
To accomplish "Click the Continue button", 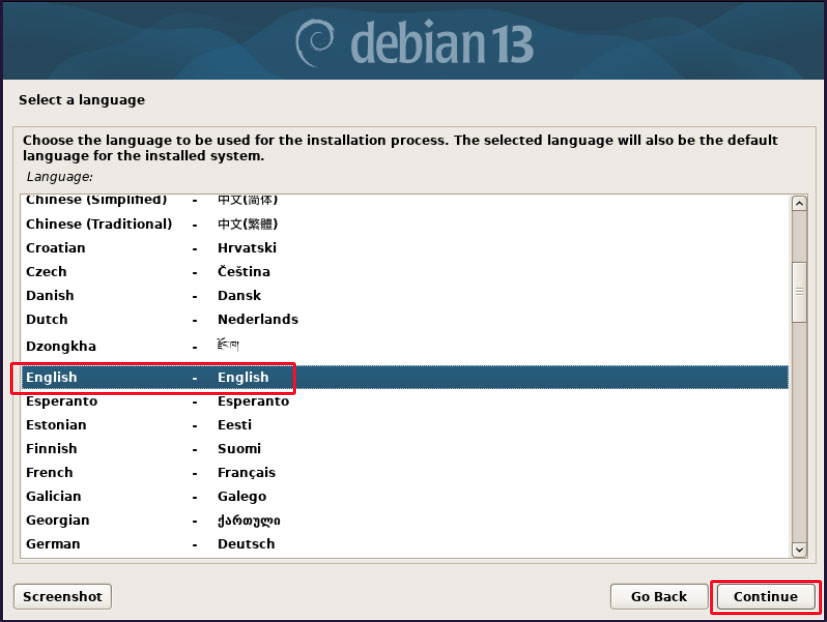I will (x=765, y=597).
